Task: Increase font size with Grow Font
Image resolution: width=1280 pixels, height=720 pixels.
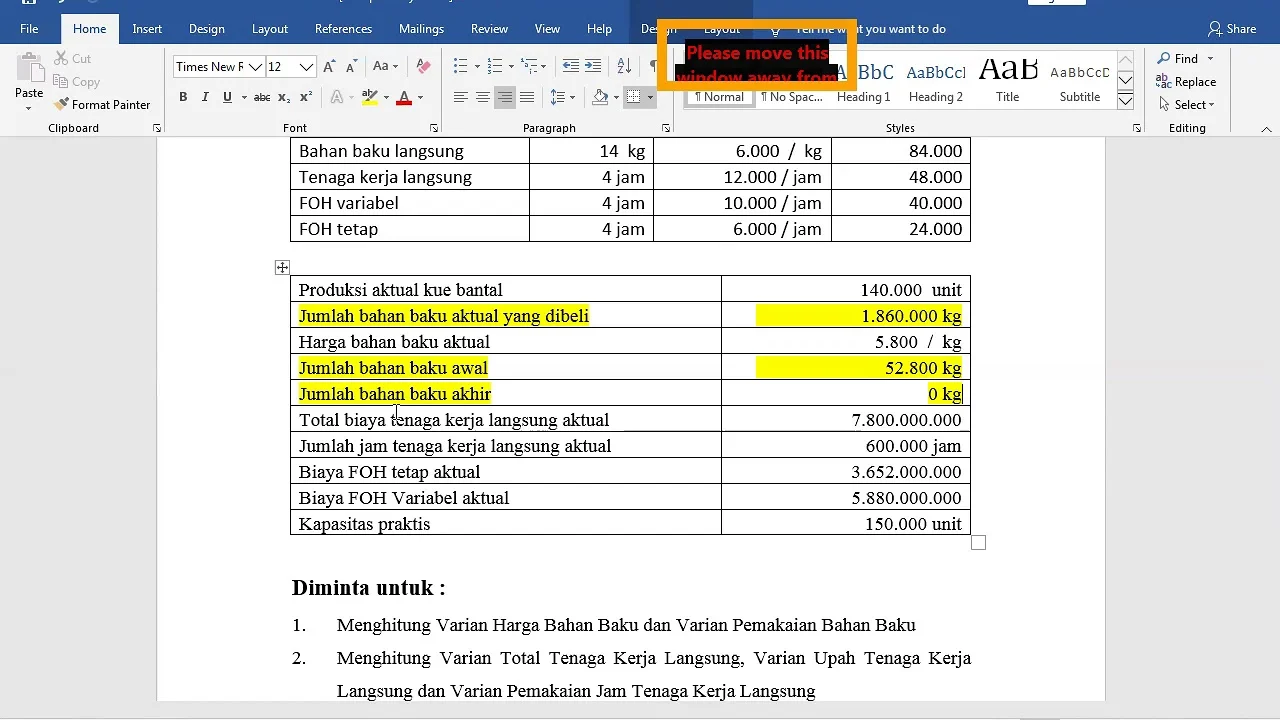Action: click(x=330, y=67)
